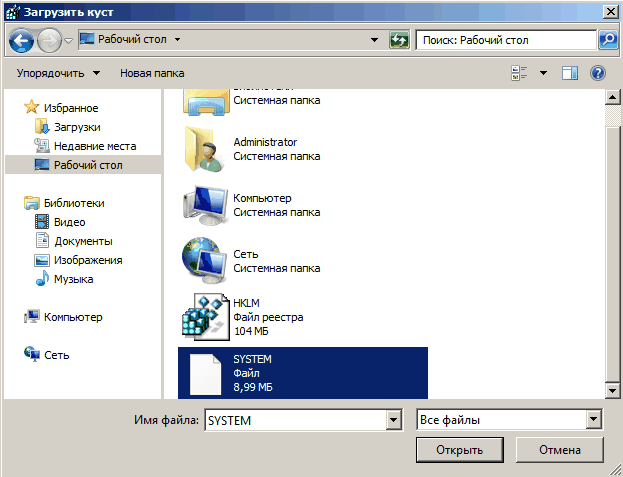Click the Имя файла input field
Image resolution: width=623 pixels, height=477 pixels.
296,420
